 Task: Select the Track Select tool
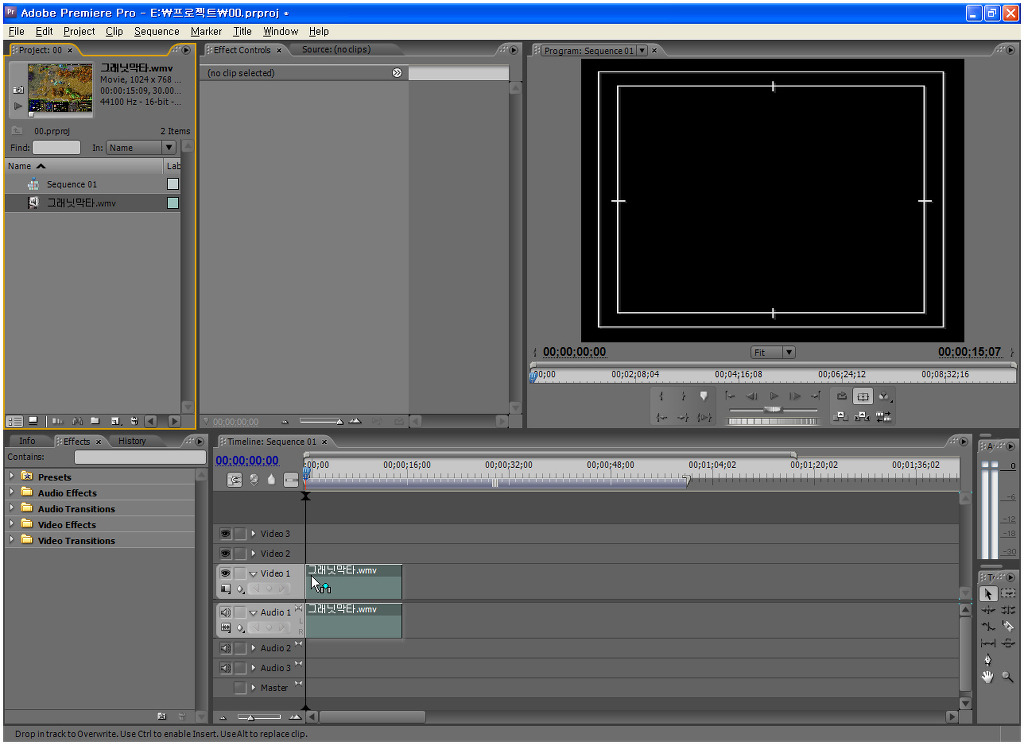tap(1007, 593)
